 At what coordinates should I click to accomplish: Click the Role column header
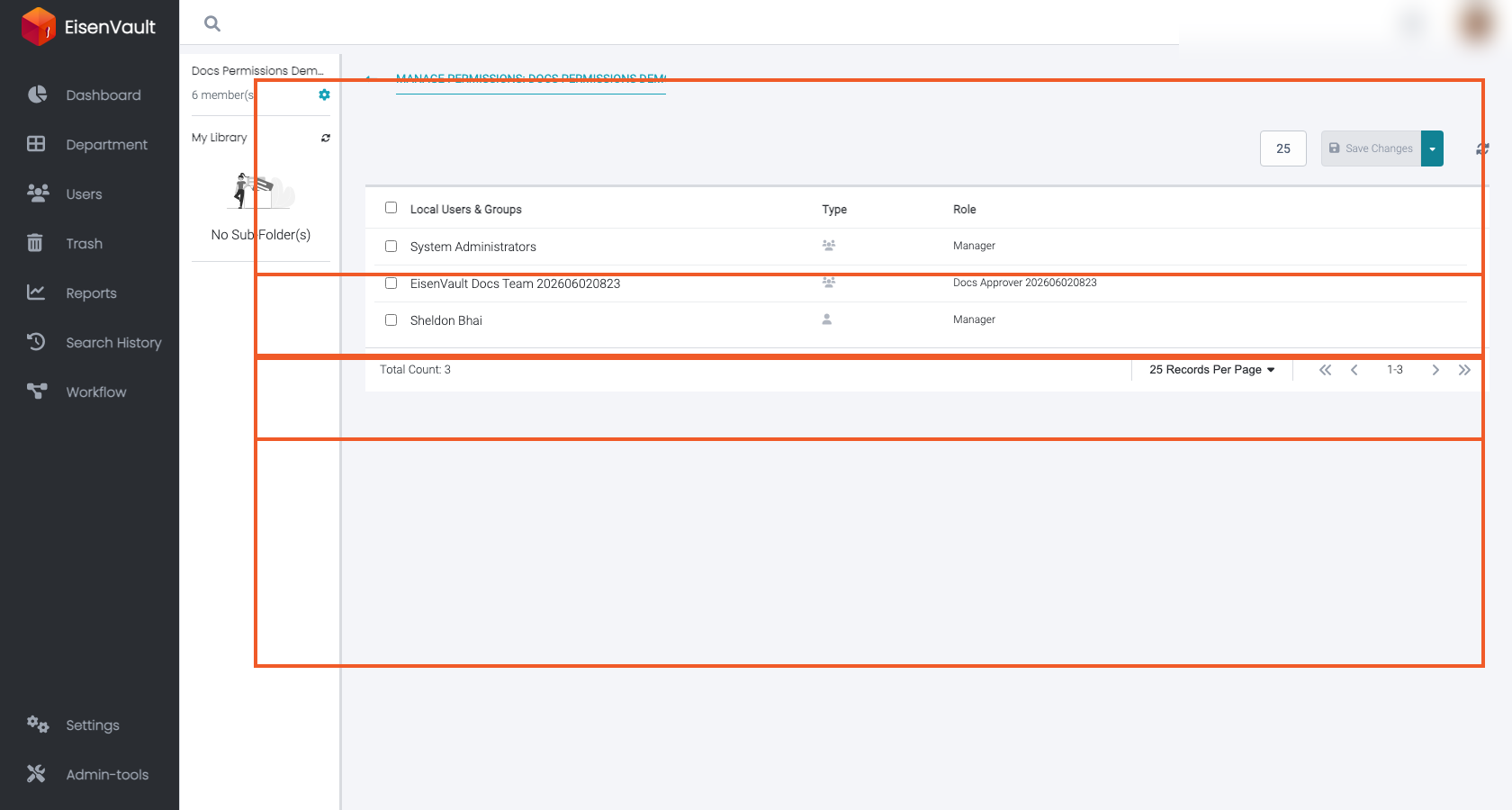coord(964,210)
